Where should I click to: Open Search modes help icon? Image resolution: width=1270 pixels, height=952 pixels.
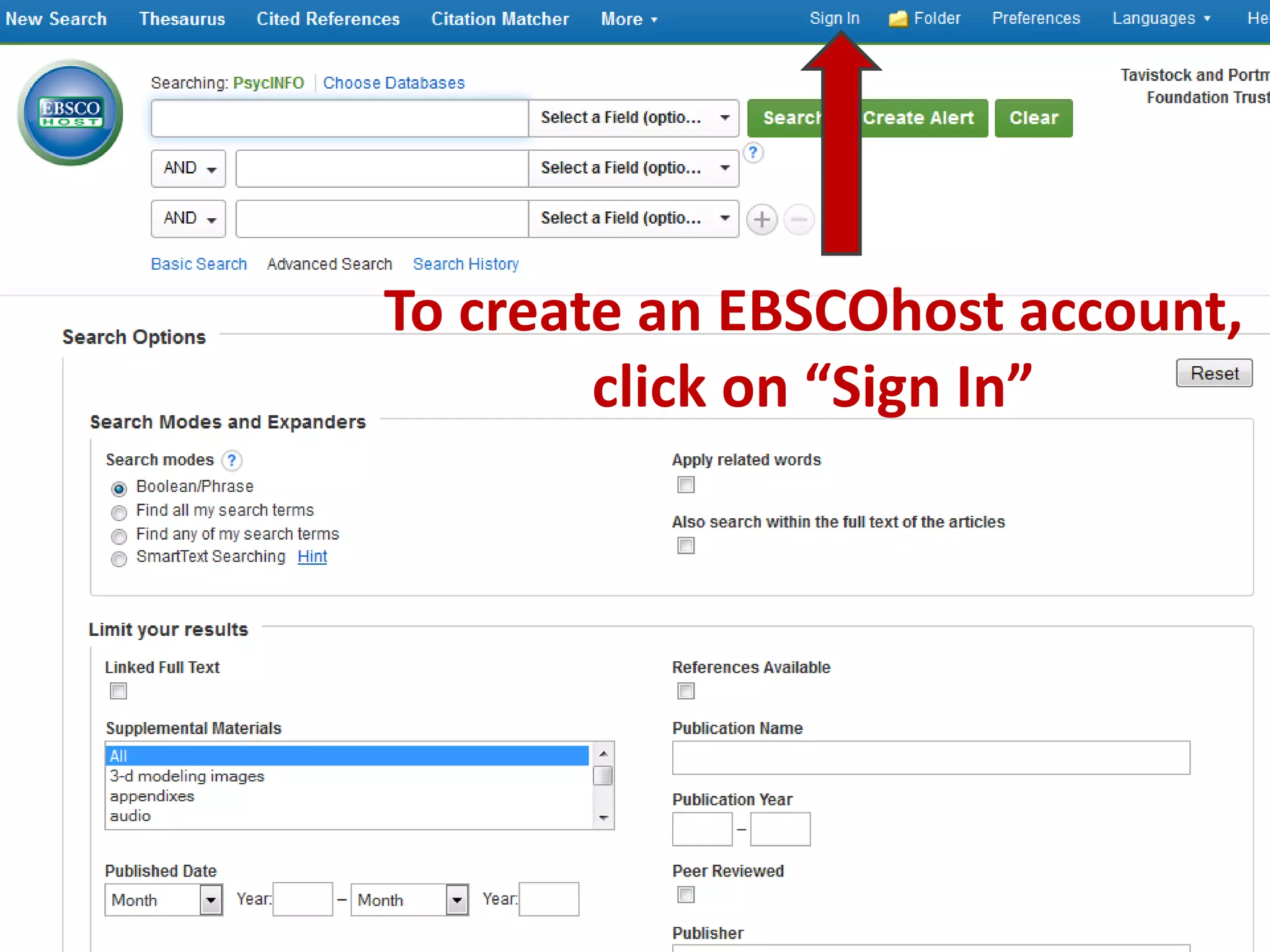pos(231,461)
